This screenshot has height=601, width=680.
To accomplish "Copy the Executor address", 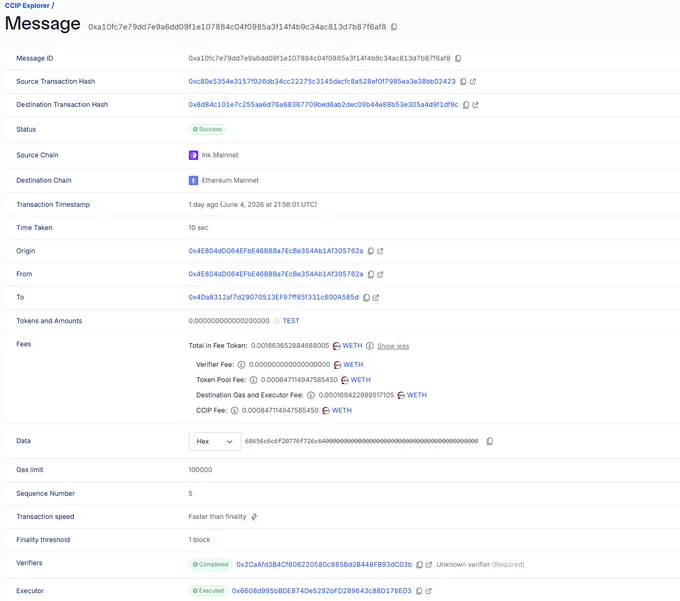I will pos(419,591).
